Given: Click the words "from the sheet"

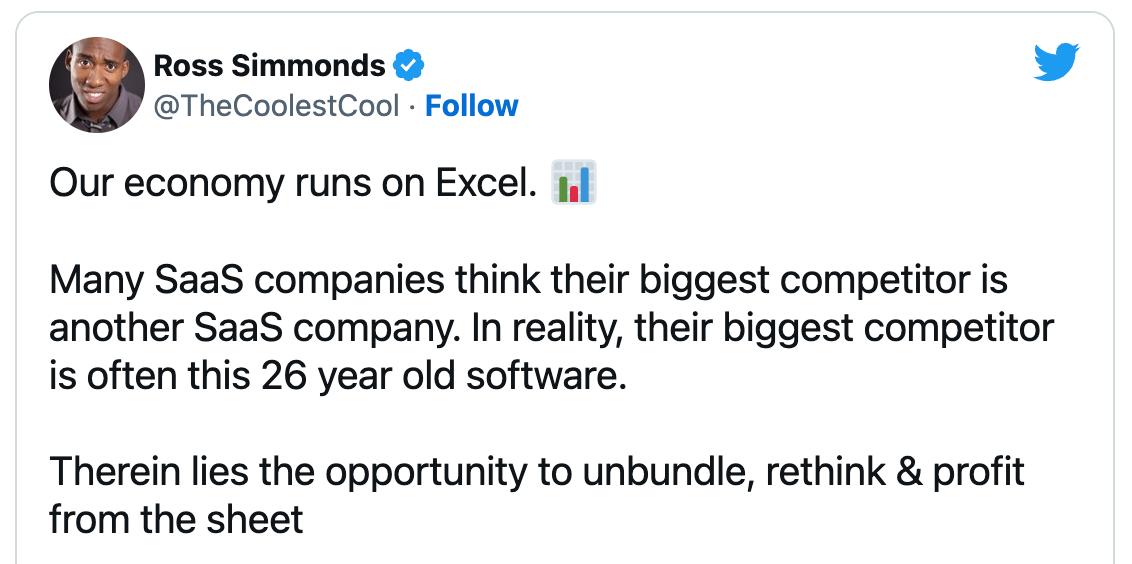Looking at the screenshot, I should point(176,520).
